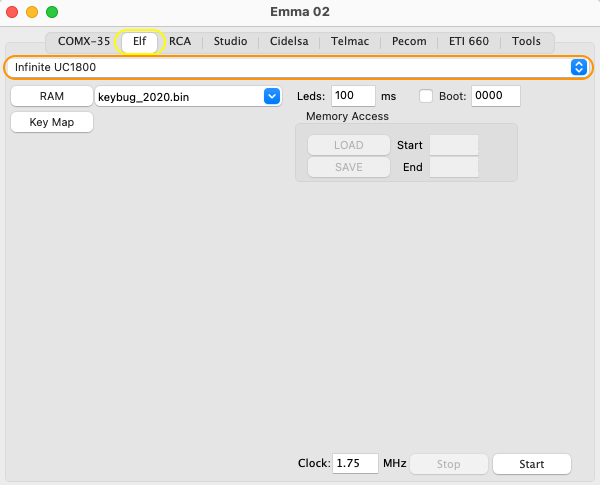Click the RAM button

pos(52,96)
